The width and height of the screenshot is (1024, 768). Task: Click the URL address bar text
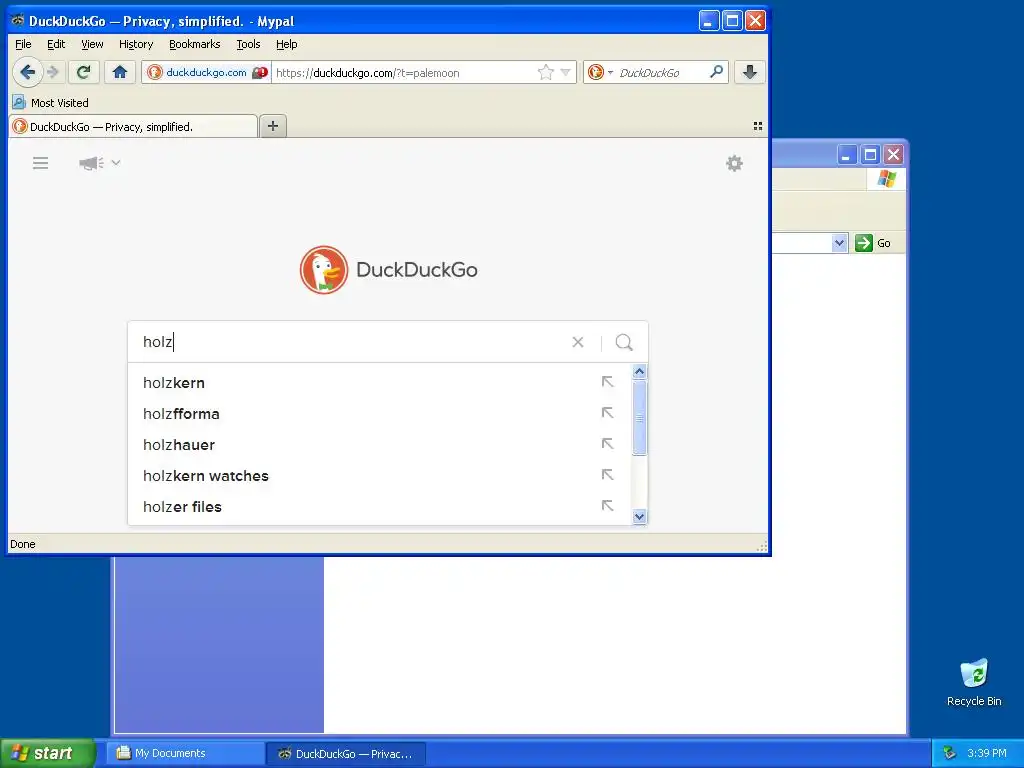pos(368,72)
